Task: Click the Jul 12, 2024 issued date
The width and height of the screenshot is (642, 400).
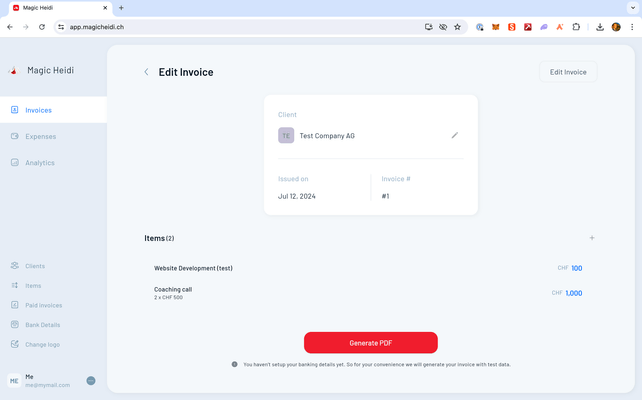Action: click(296, 196)
